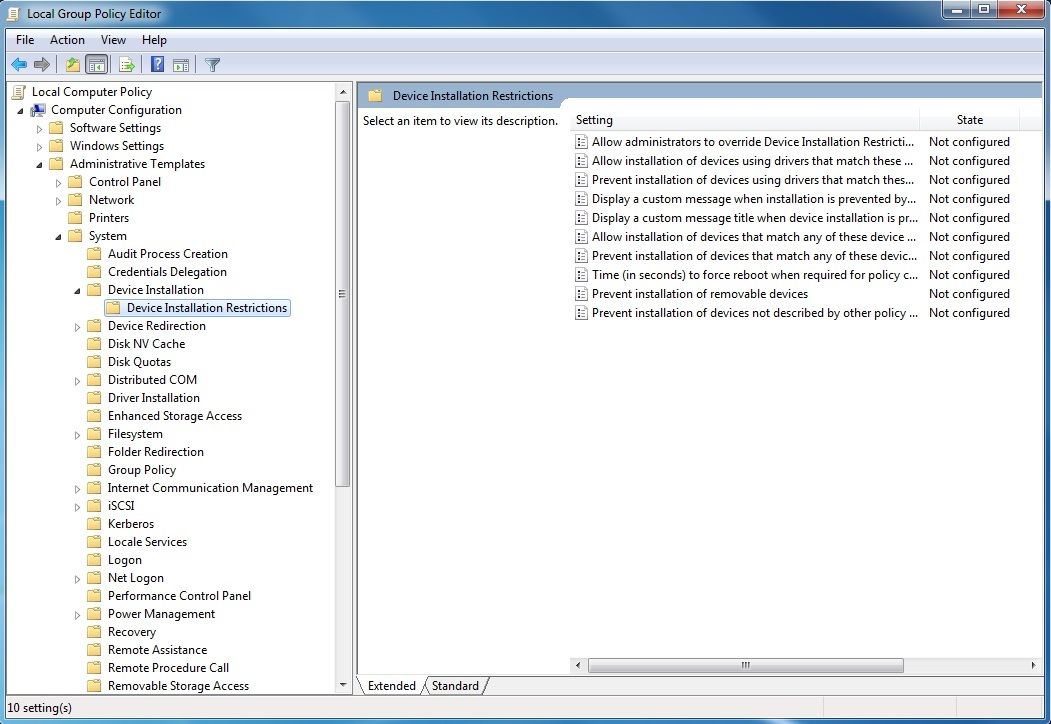Select Performance Control Panel tree item
The width and height of the screenshot is (1051, 724).
[x=180, y=595]
